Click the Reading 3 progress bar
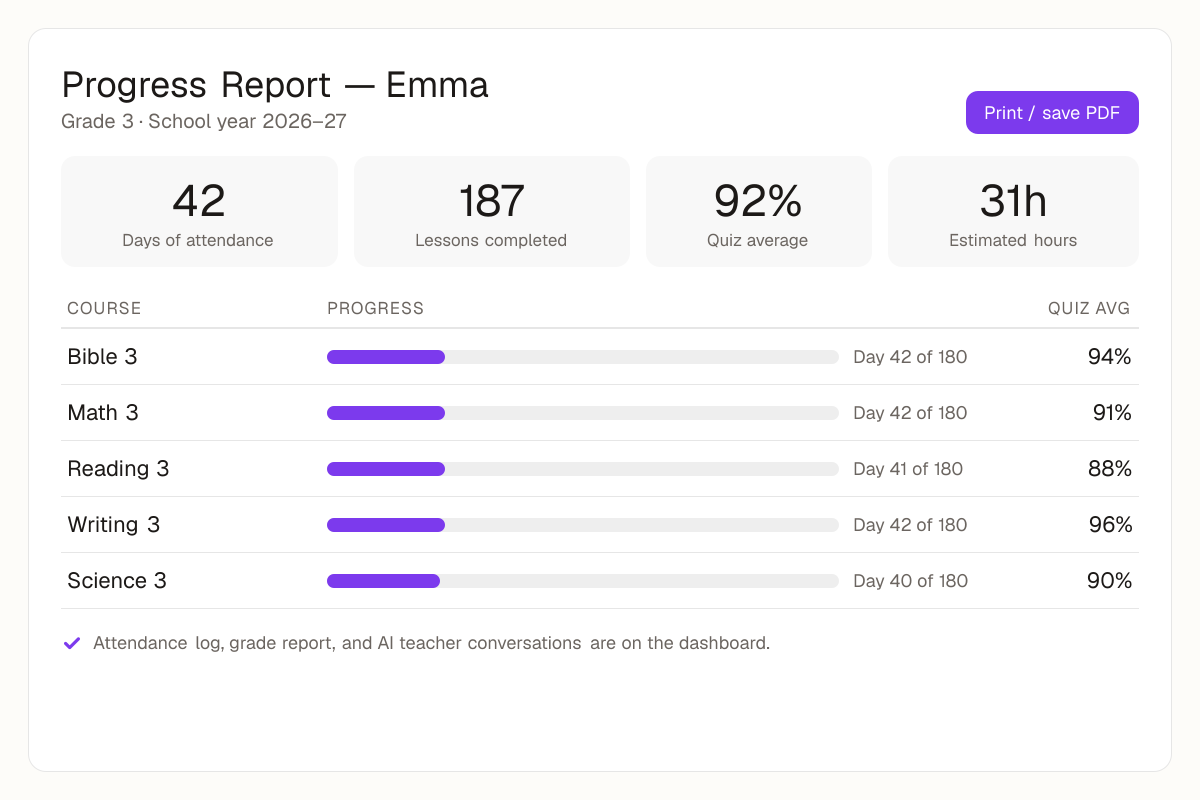 [583, 469]
